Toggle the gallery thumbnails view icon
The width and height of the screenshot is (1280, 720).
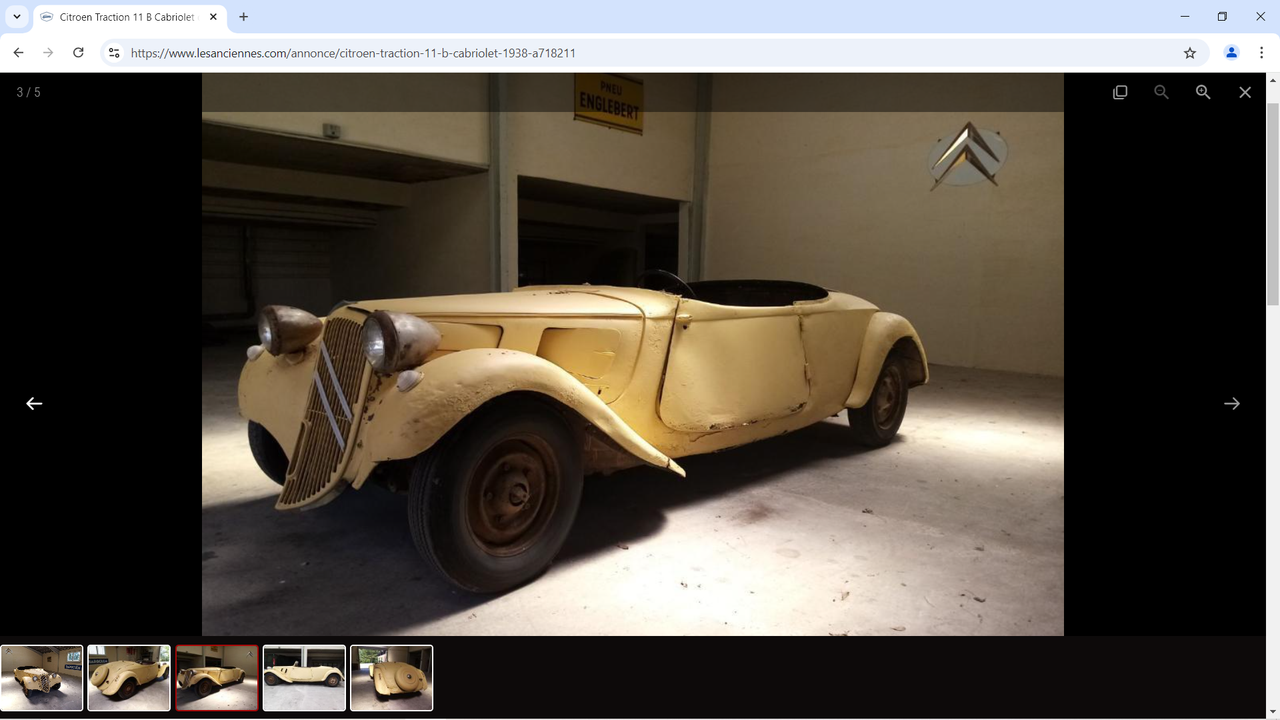tap(1120, 92)
